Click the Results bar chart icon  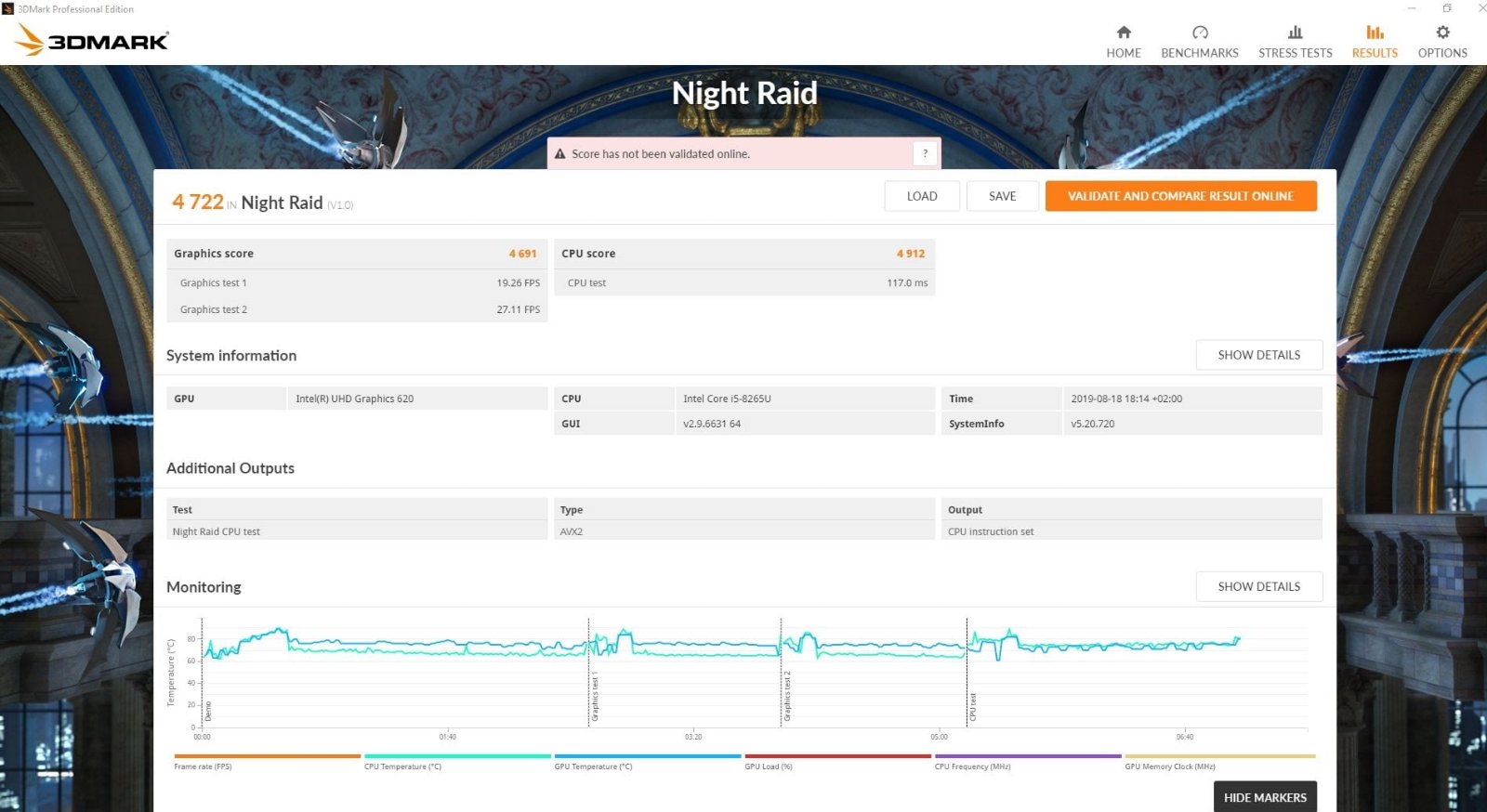pyautogui.click(x=1375, y=32)
